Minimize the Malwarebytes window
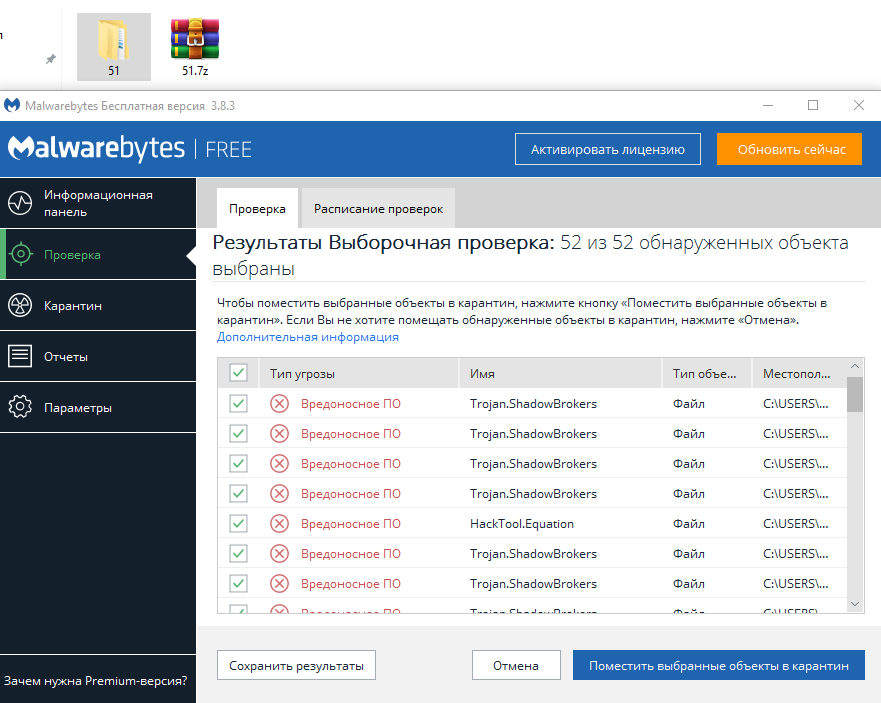881x703 pixels. click(x=768, y=105)
